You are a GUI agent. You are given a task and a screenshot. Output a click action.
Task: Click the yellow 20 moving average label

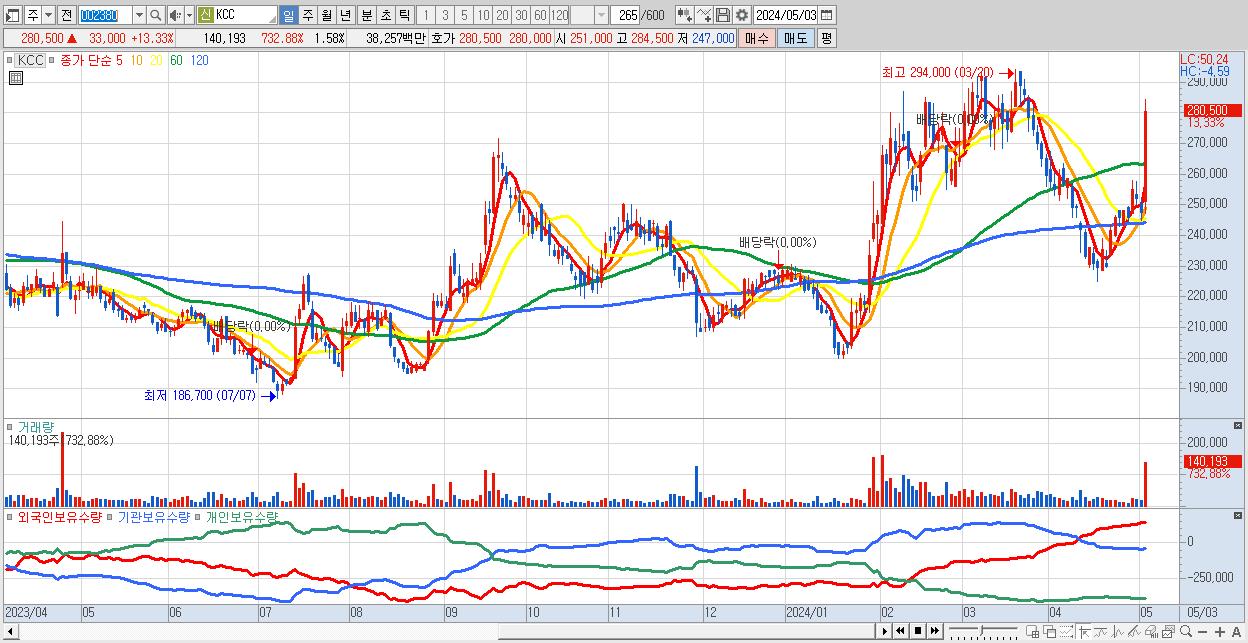[x=157, y=60]
